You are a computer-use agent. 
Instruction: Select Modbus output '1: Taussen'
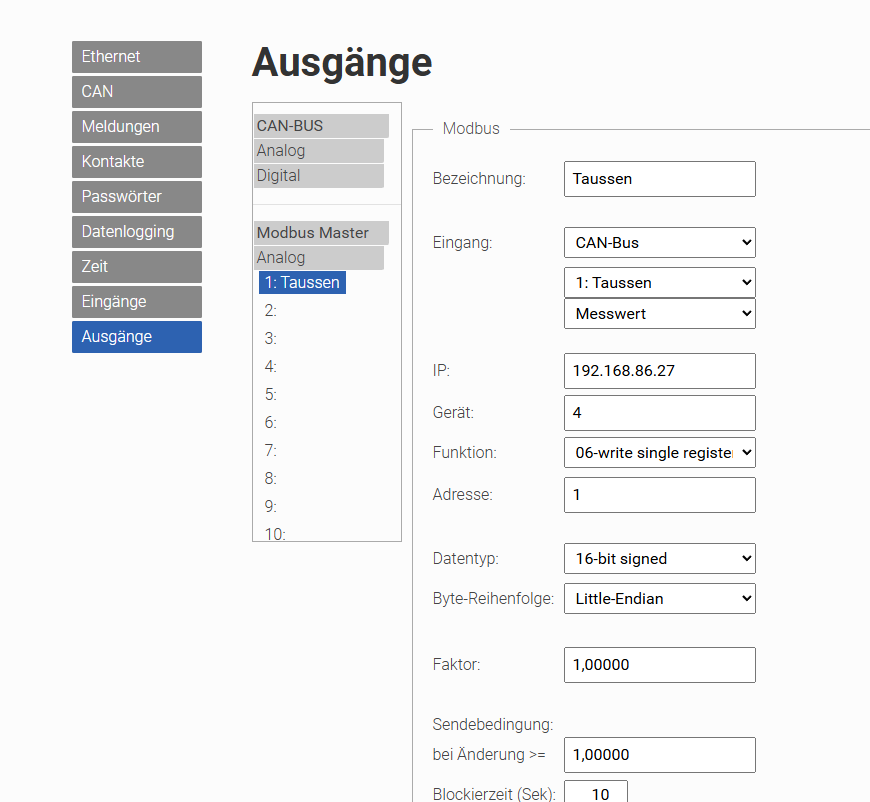(x=302, y=283)
